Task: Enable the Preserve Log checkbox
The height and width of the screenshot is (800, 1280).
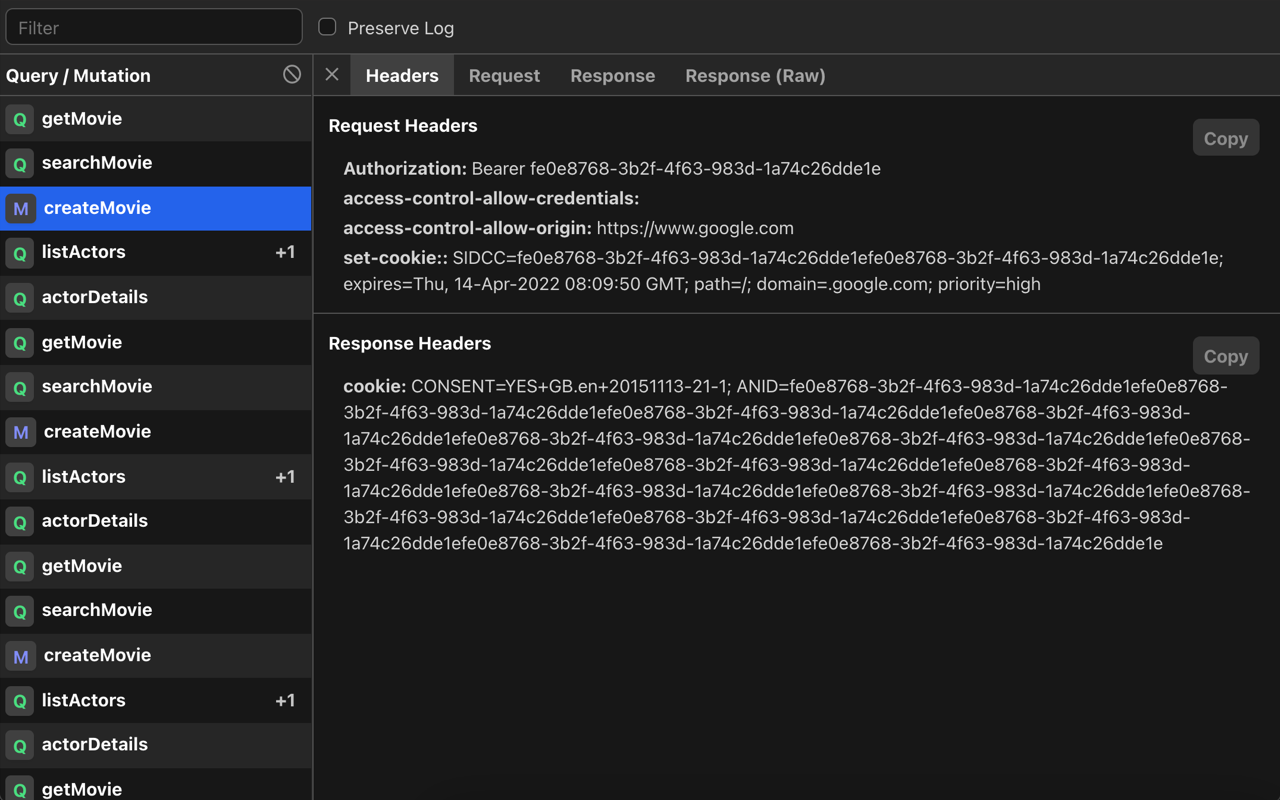Action: [325, 27]
